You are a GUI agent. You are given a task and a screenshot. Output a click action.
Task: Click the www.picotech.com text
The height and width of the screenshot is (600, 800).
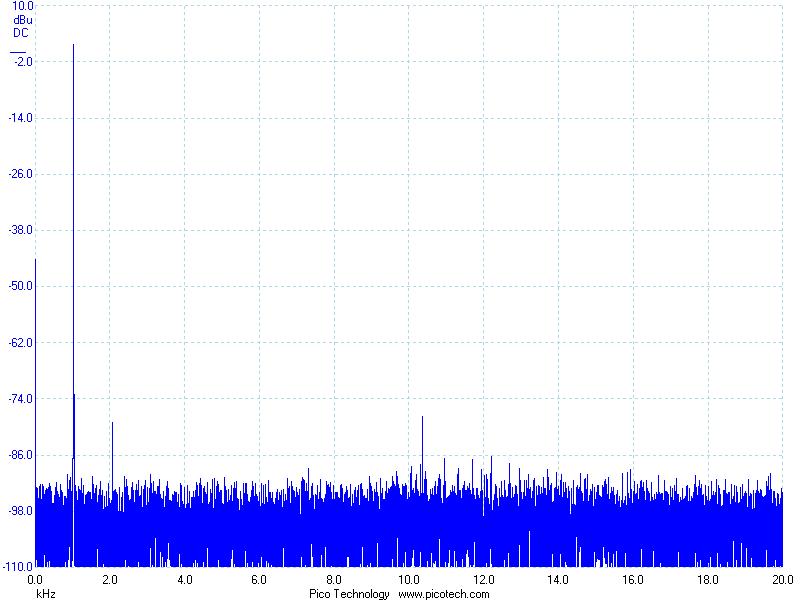(x=444, y=594)
